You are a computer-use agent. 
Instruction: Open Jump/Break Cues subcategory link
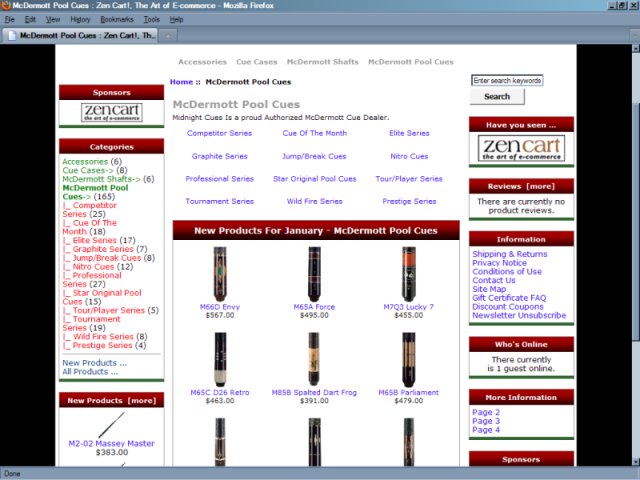tap(314, 156)
